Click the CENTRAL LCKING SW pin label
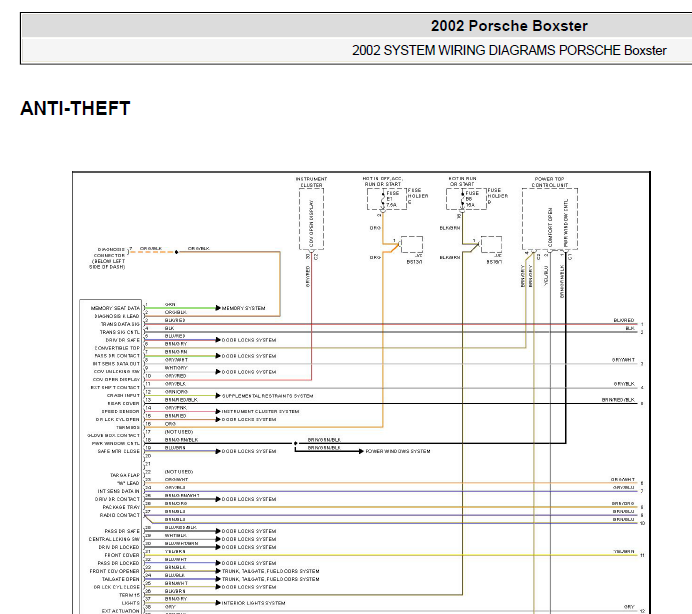Viewport: 692px width, 614px height. pos(114,539)
